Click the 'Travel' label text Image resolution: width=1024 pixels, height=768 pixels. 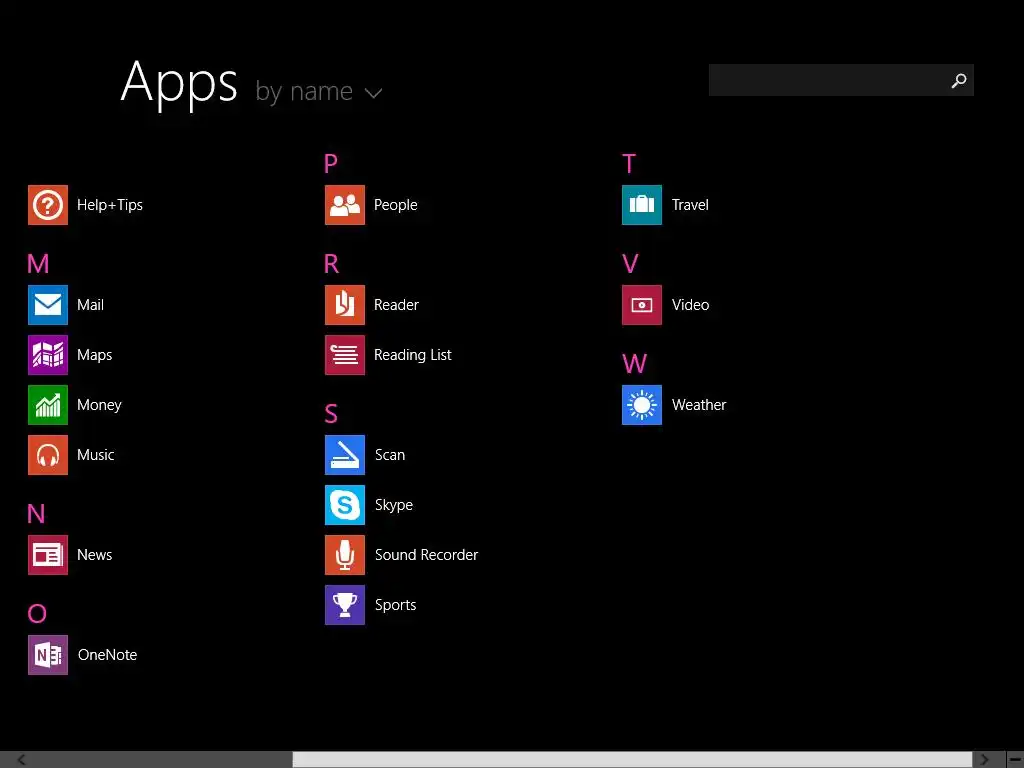pos(690,205)
